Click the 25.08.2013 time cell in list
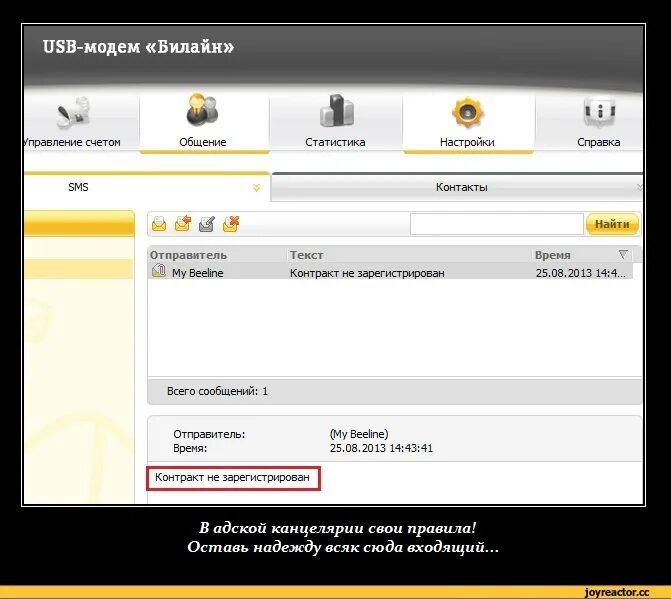671x599 pixels. [581, 273]
